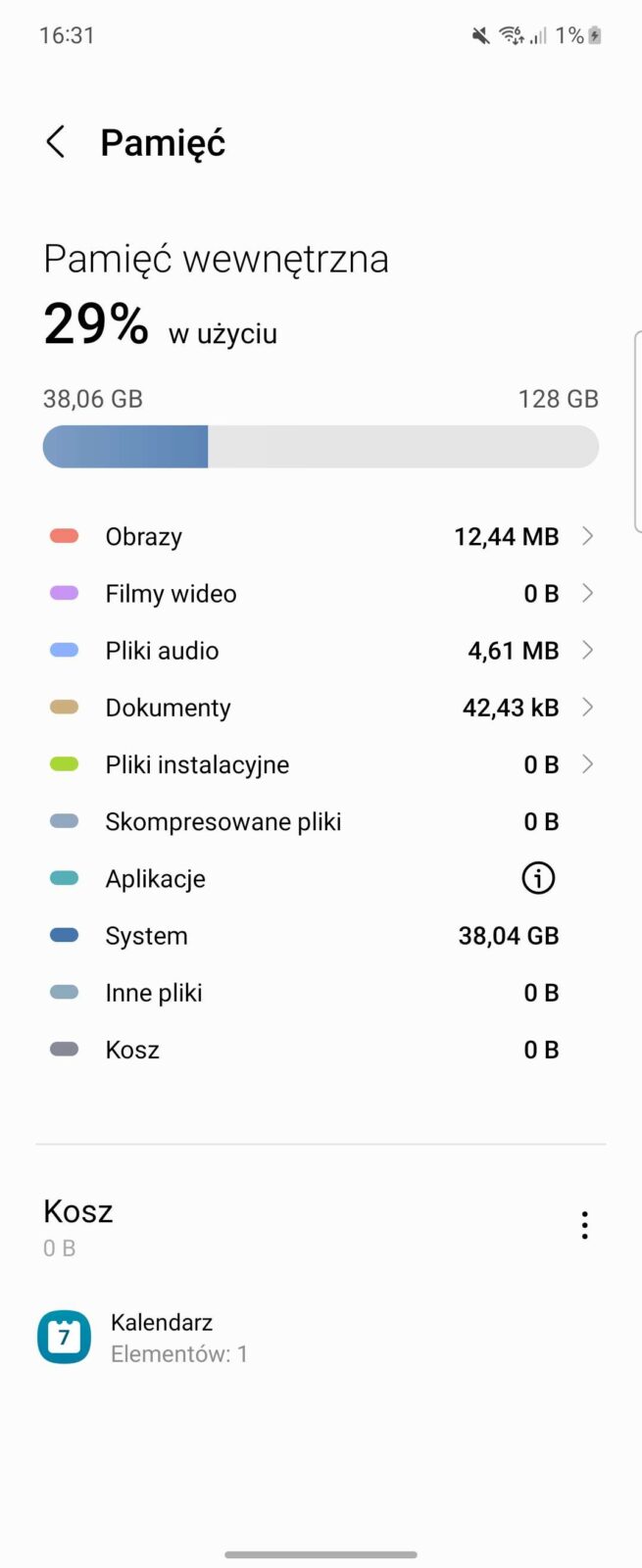Image resolution: width=642 pixels, height=1568 pixels.
Task: Tap the info icon for Aplikacje
Action: [538, 878]
